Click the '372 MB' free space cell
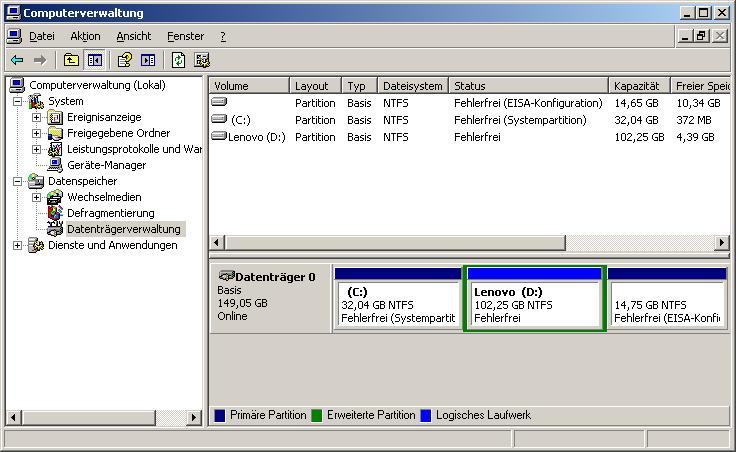The image size is (736, 452). [x=694, y=120]
